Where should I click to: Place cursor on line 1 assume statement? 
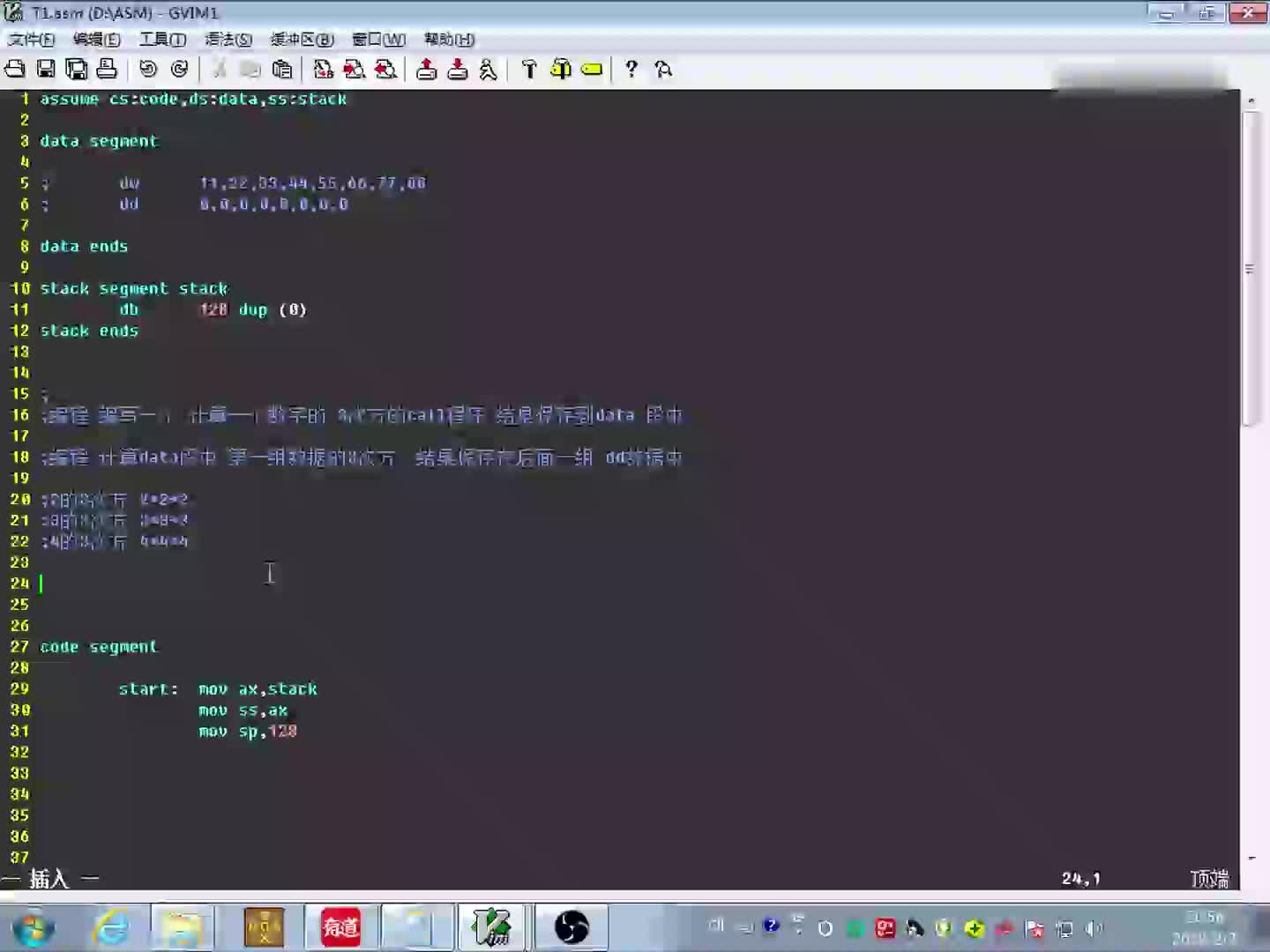193,99
